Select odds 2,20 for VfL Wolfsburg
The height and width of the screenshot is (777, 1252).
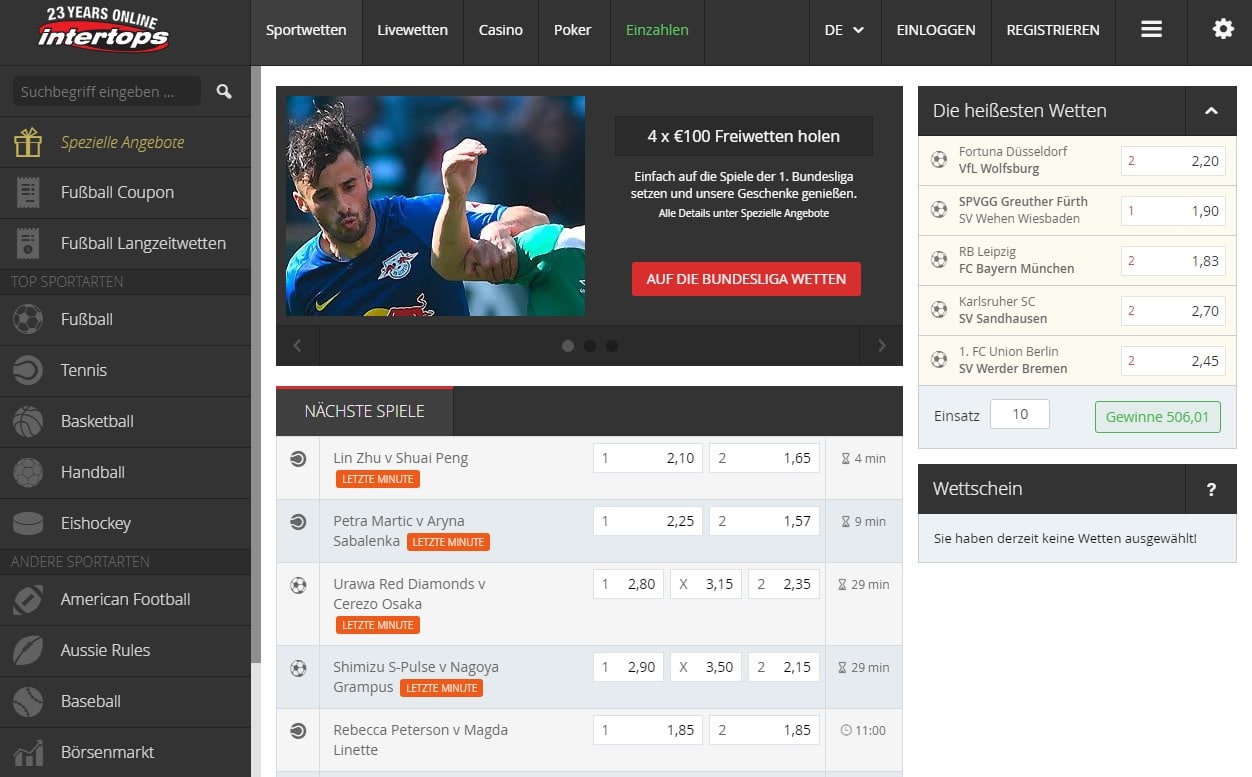1173,161
